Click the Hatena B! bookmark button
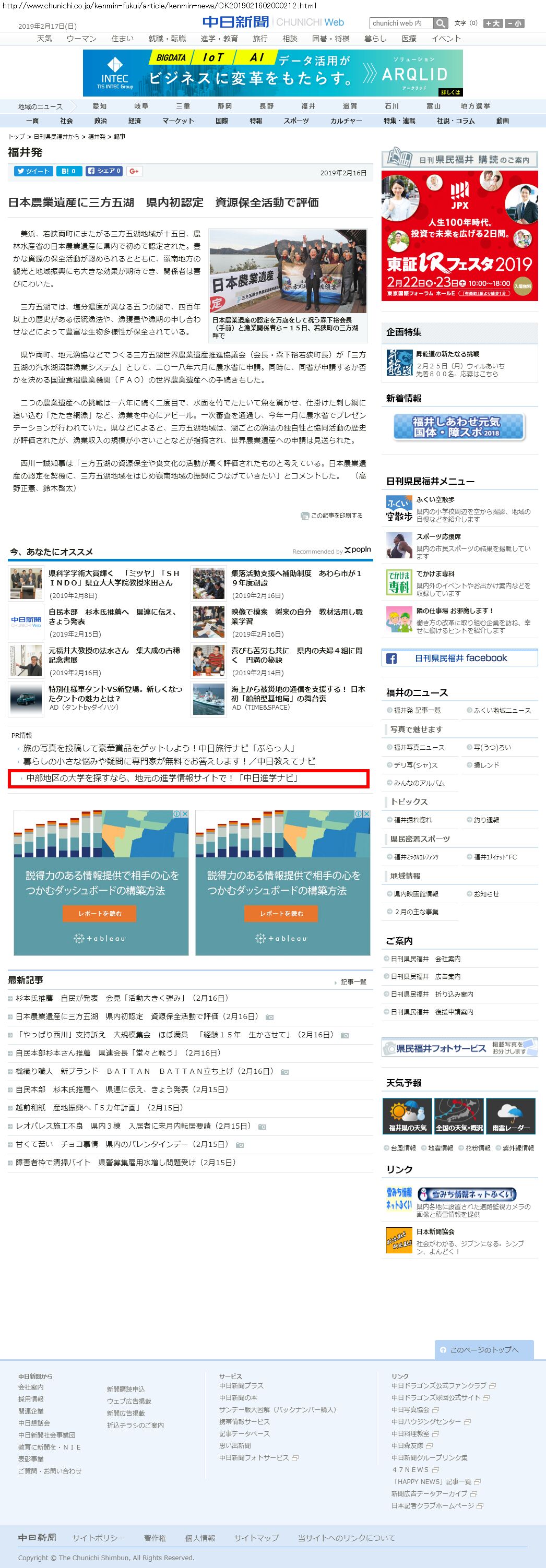 (x=69, y=171)
